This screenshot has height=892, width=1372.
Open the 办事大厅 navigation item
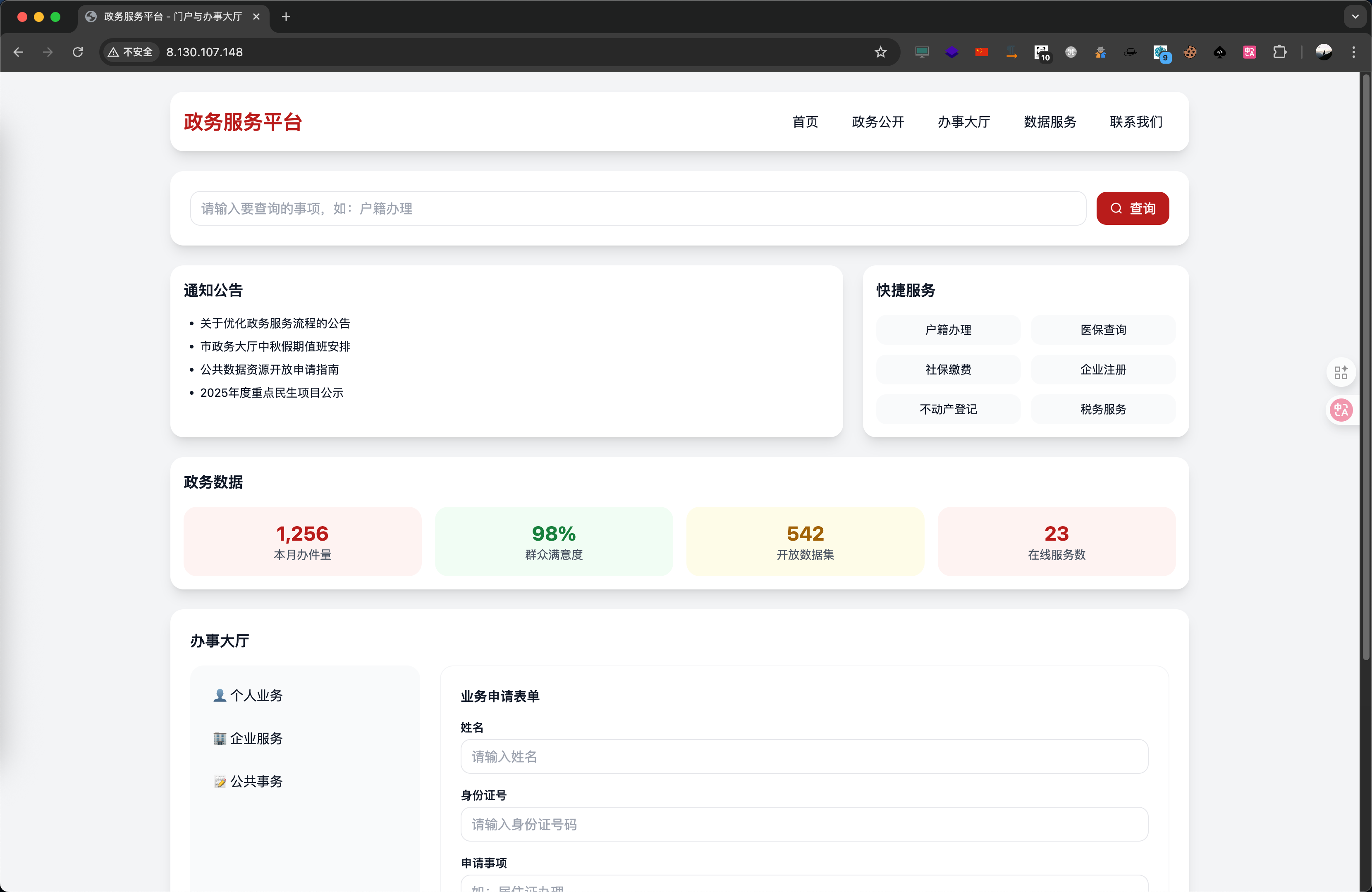pos(963,122)
